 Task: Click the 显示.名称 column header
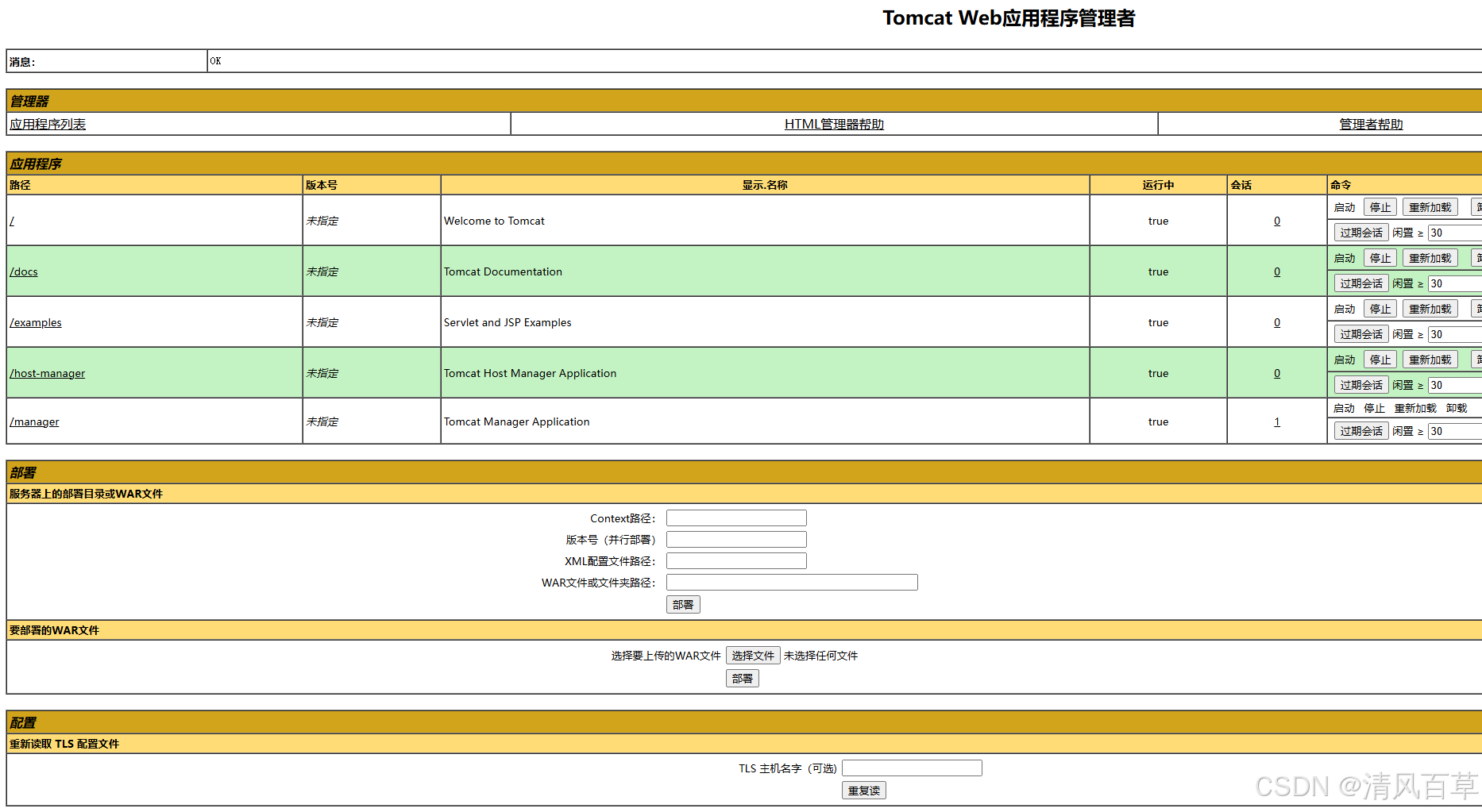coord(765,185)
